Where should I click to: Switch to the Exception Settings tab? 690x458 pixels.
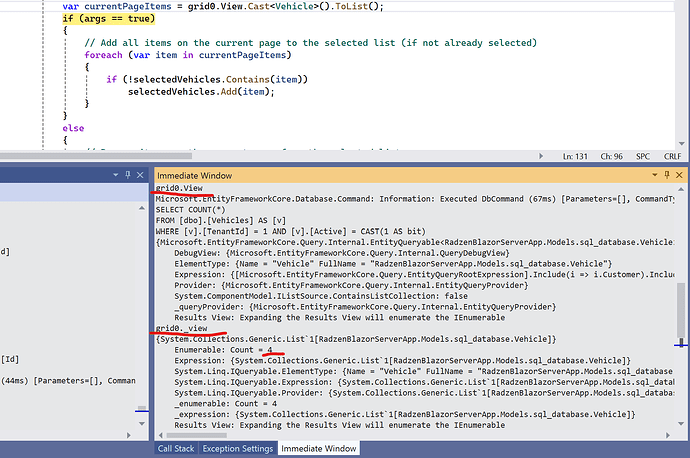[238, 448]
